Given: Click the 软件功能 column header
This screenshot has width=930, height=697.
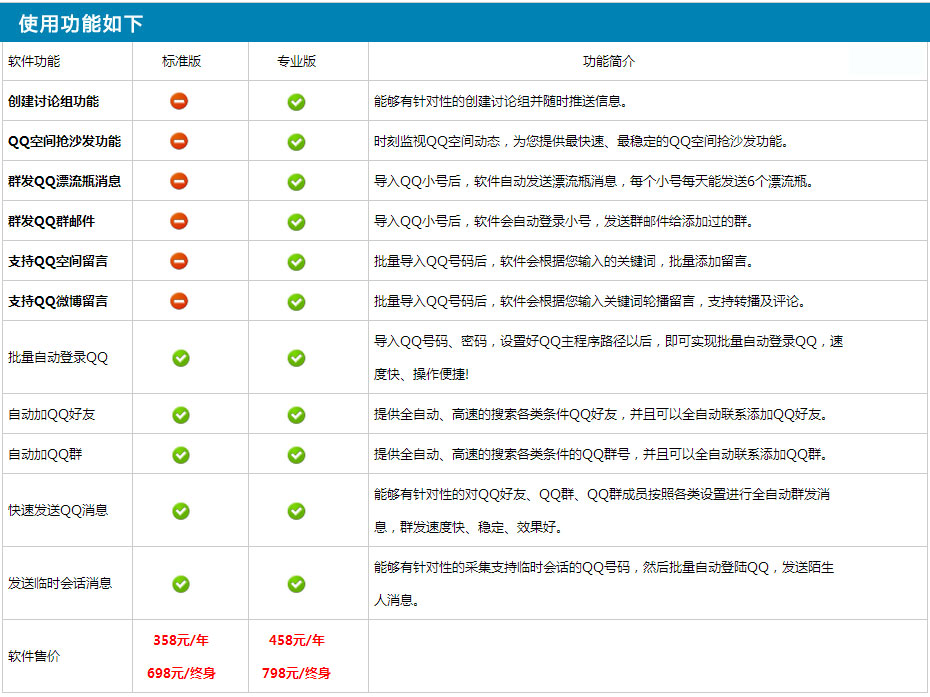Looking at the screenshot, I should 34,61.
